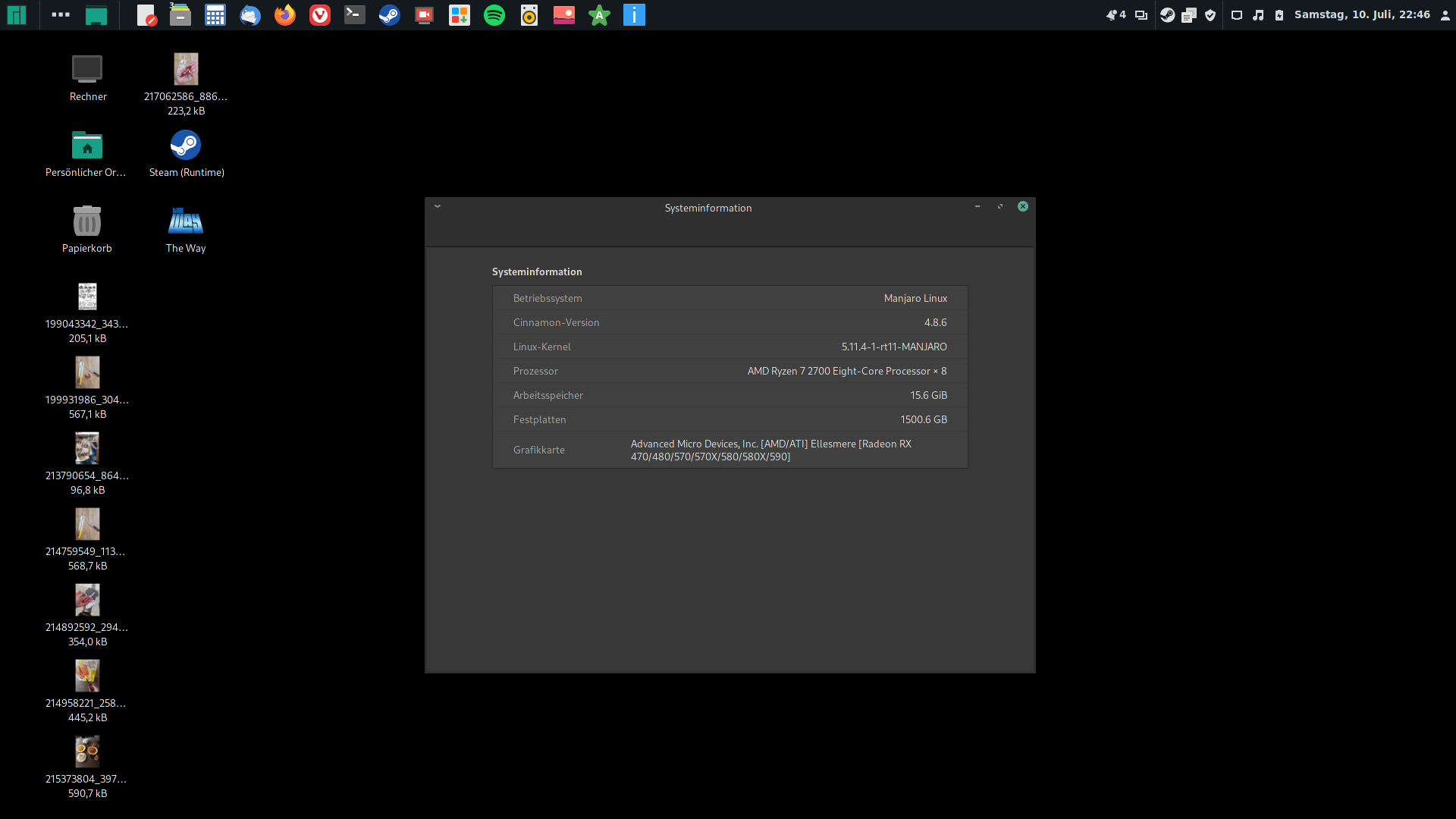Viewport: 1456px width, 819px height.
Task: Click the Steam tray icon
Action: tap(1168, 15)
